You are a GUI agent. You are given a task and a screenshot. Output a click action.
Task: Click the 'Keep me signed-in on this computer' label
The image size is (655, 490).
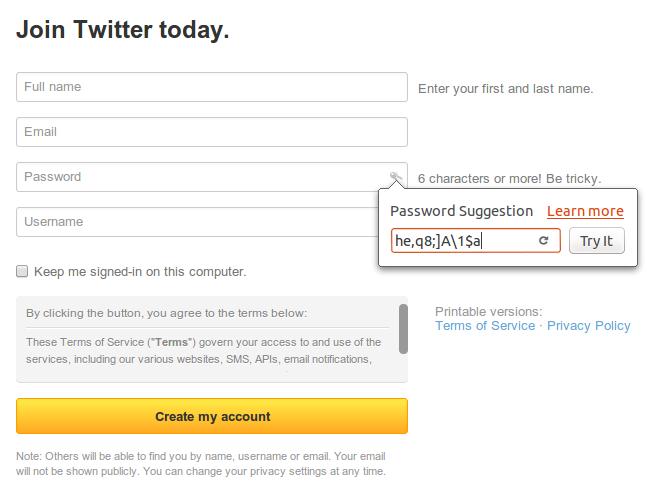click(x=140, y=272)
